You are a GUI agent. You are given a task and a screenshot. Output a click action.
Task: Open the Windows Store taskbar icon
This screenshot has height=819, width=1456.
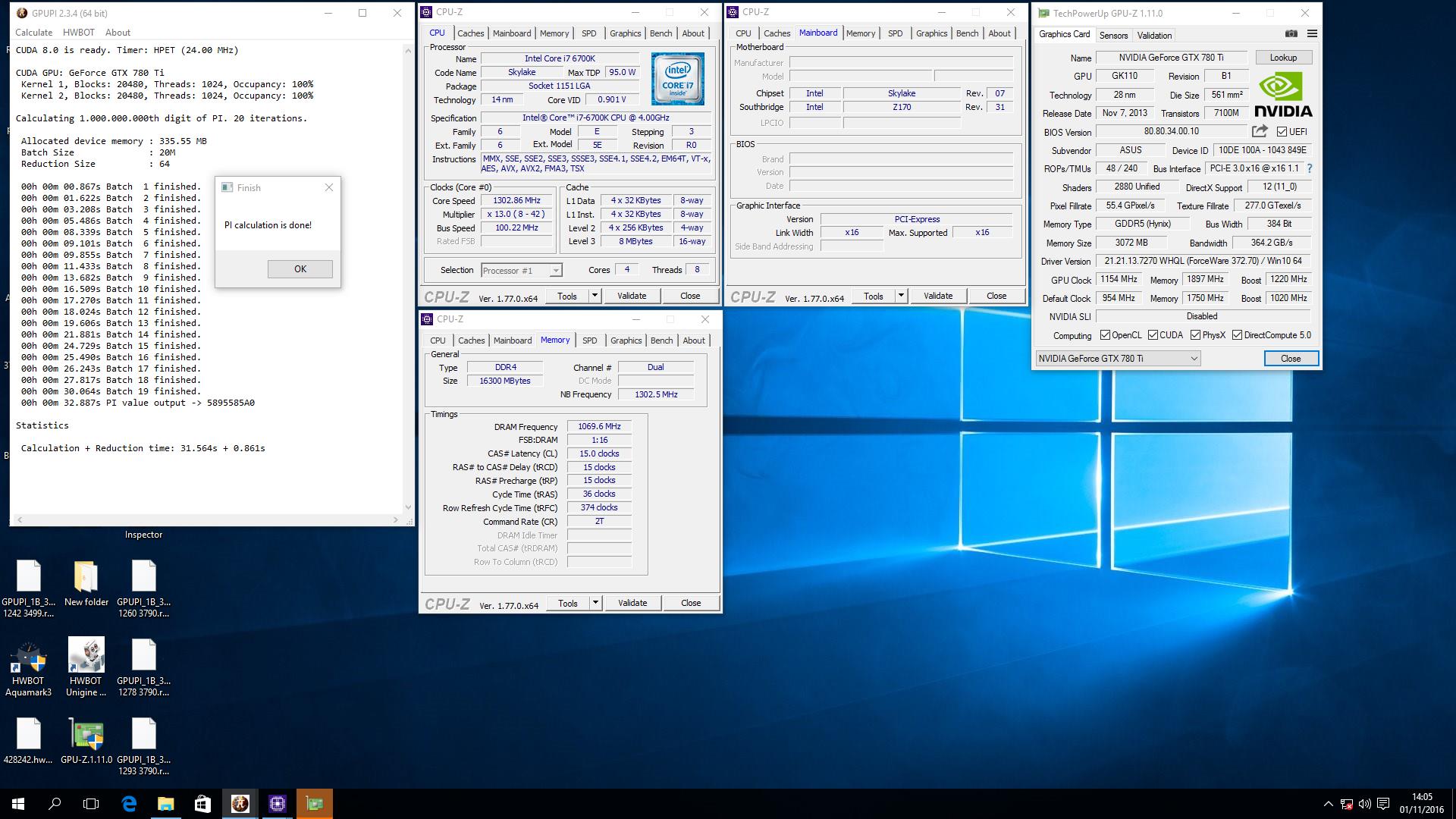[202, 804]
